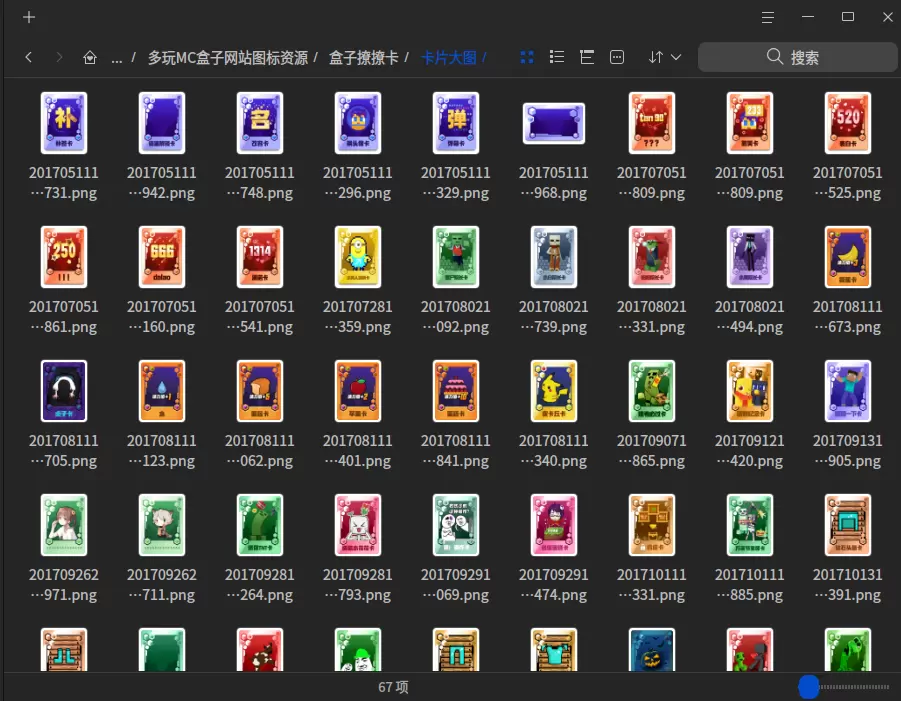Open a new tab with the plus icon
Screen dimensions: 901x701
29,17
